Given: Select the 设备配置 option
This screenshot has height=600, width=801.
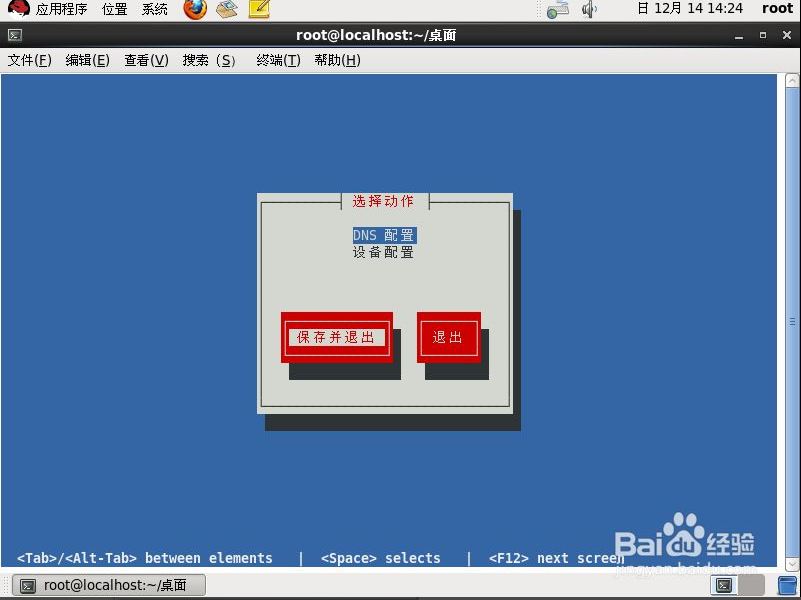Looking at the screenshot, I should pyautogui.click(x=384, y=253).
